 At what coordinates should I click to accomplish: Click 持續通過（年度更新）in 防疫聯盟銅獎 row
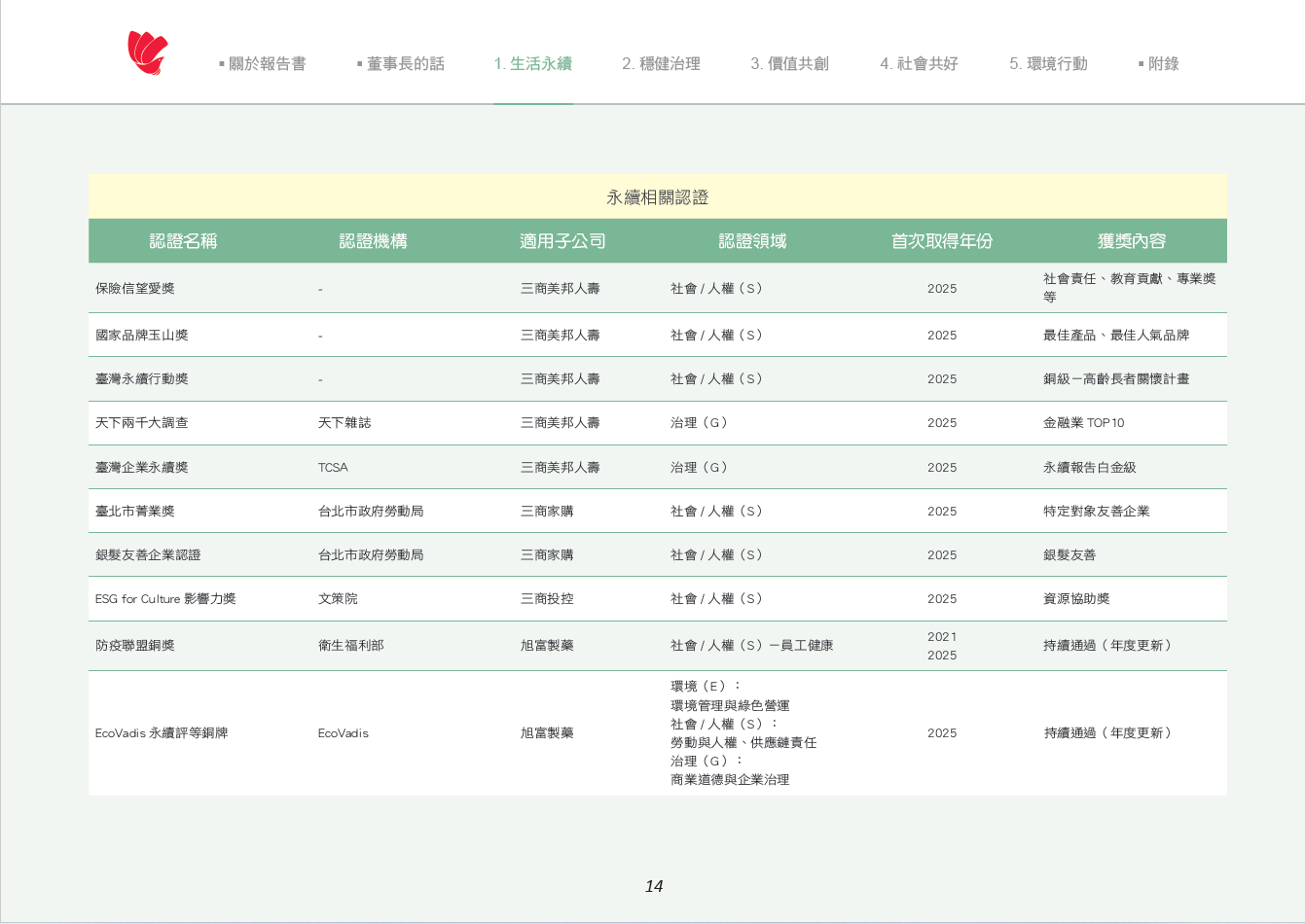click(1109, 646)
